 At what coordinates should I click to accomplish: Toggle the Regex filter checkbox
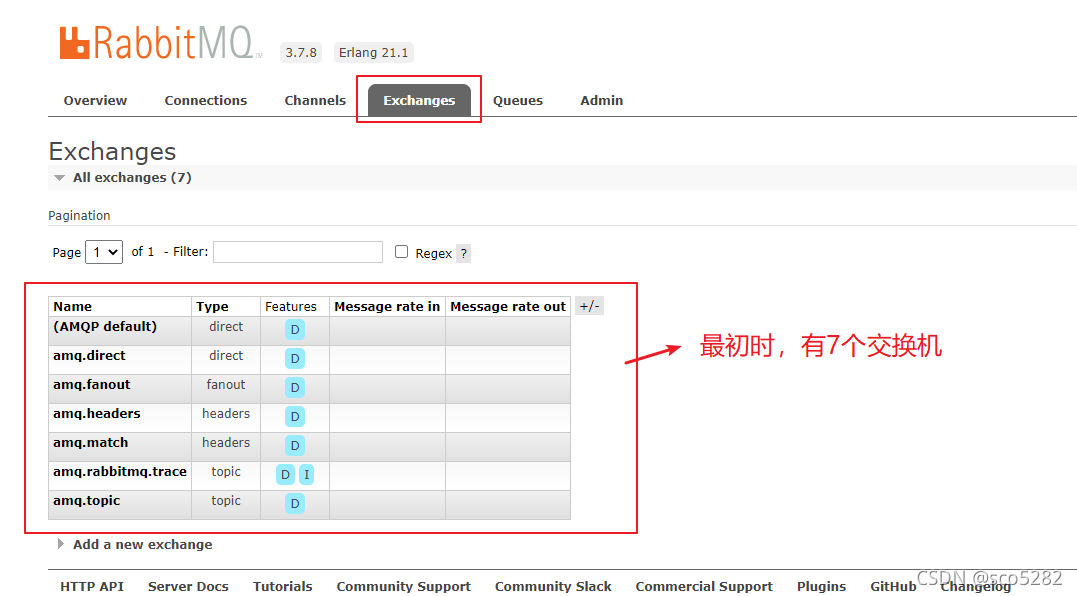tap(401, 252)
